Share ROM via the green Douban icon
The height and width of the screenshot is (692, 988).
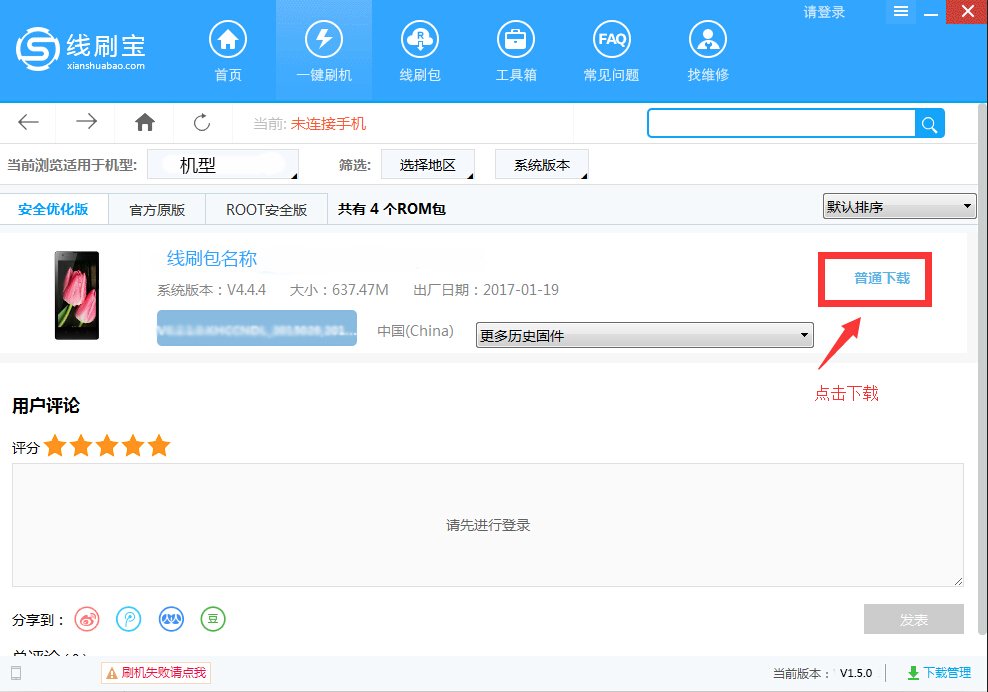coord(213,619)
